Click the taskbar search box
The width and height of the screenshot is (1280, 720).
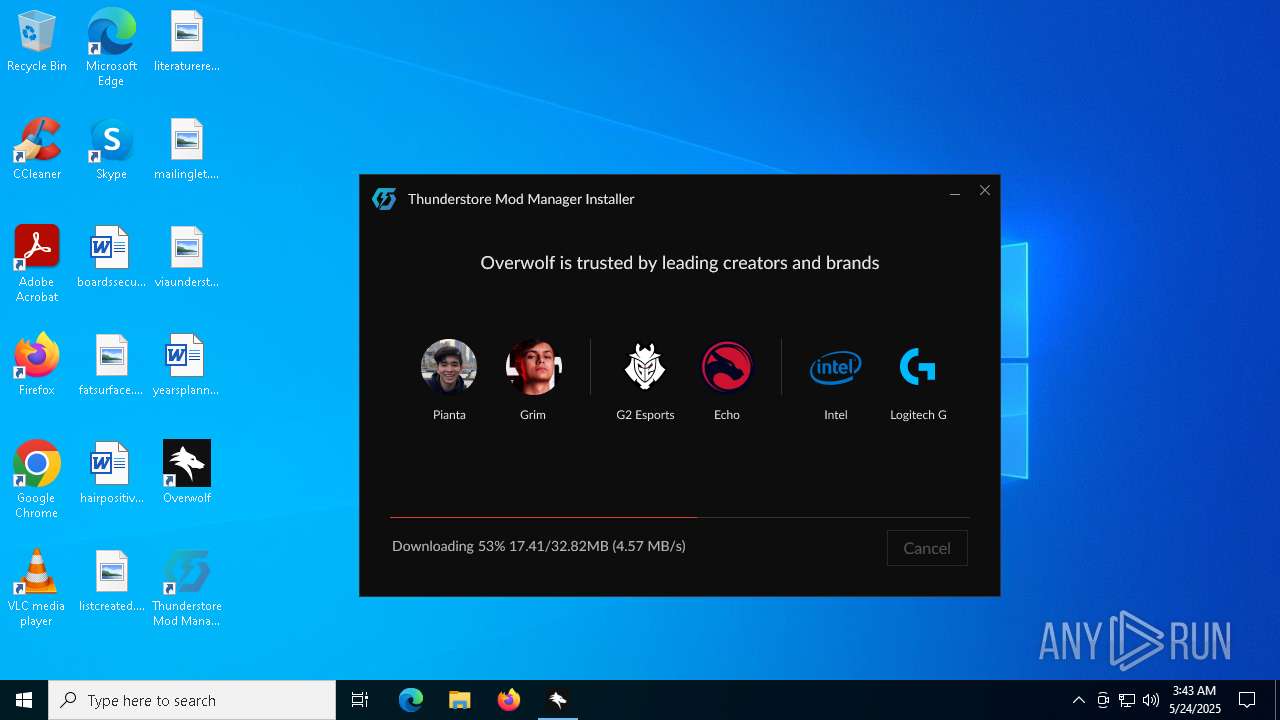click(192, 700)
